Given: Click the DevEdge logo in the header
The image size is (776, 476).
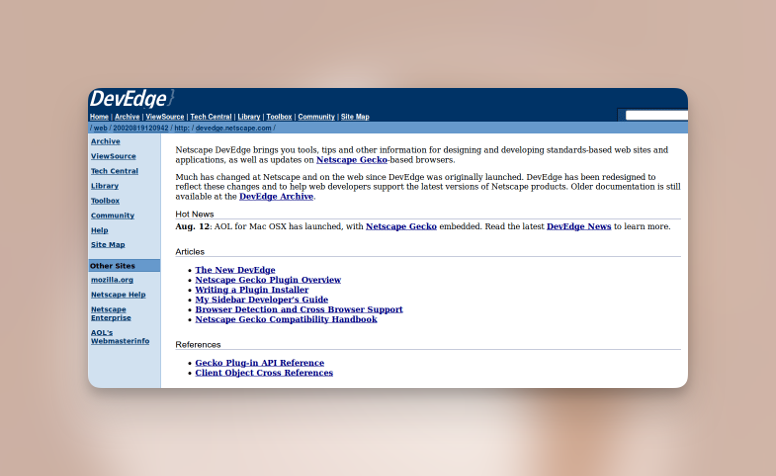Looking at the screenshot, I should pyautogui.click(x=131, y=99).
